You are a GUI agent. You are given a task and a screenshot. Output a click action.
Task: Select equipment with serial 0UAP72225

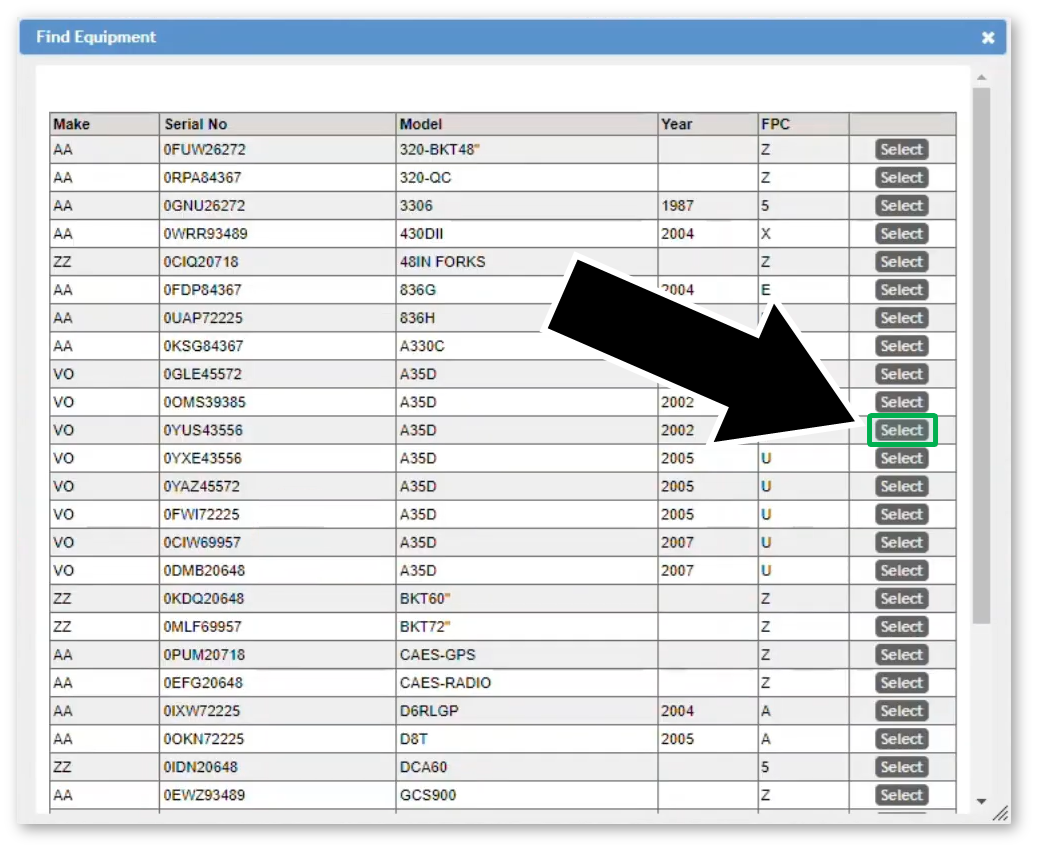pyautogui.click(x=901, y=318)
